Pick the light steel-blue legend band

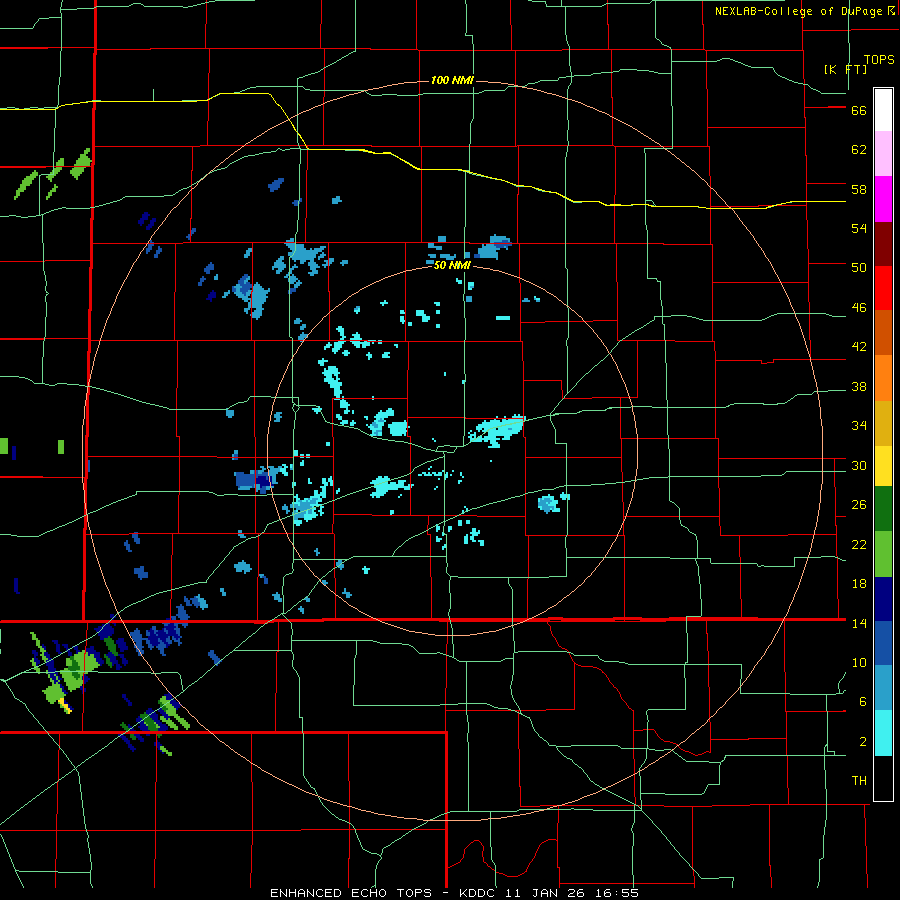coord(883,688)
